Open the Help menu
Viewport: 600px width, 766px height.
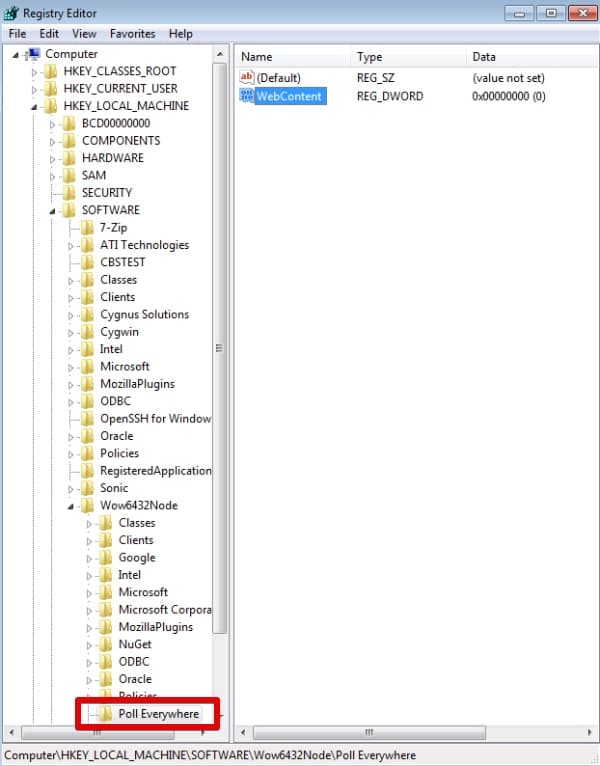pos(181,34)
